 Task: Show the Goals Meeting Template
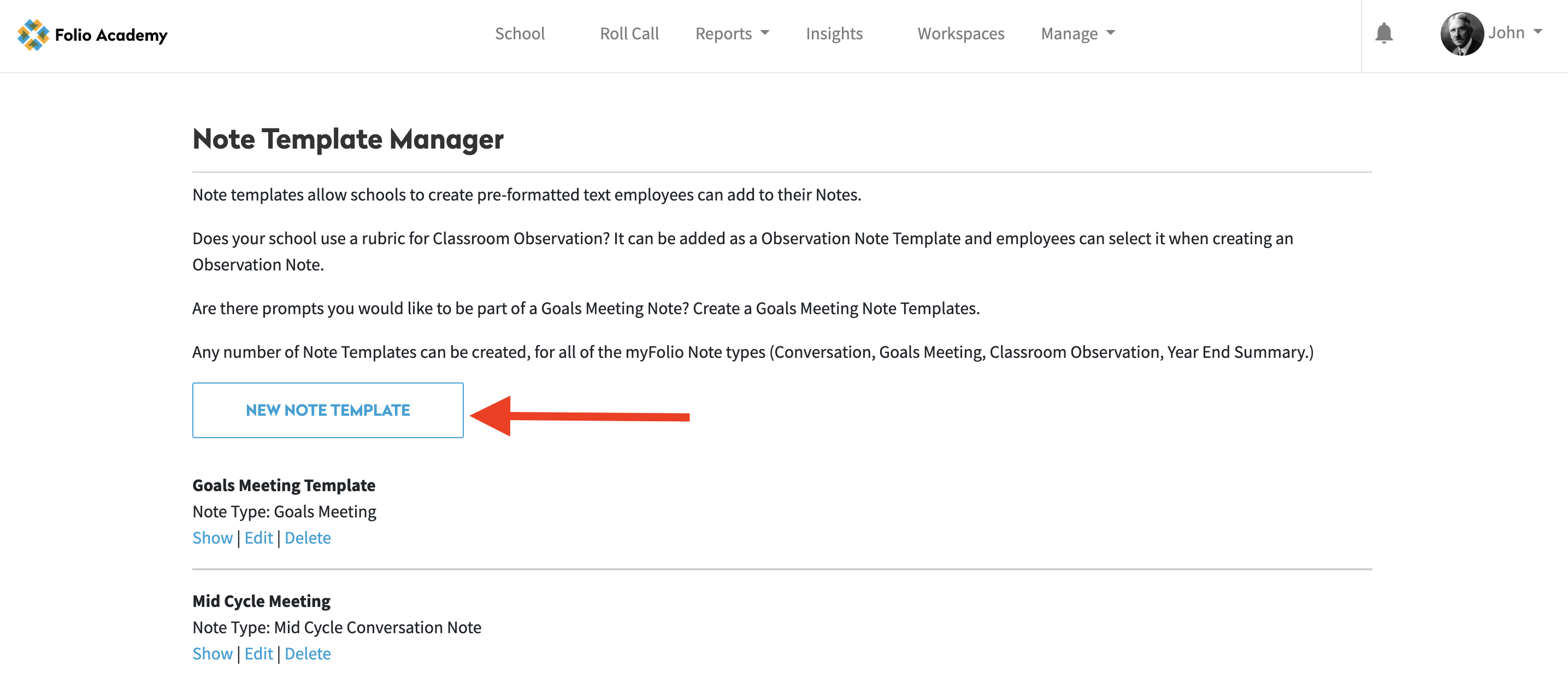point(213,538)
